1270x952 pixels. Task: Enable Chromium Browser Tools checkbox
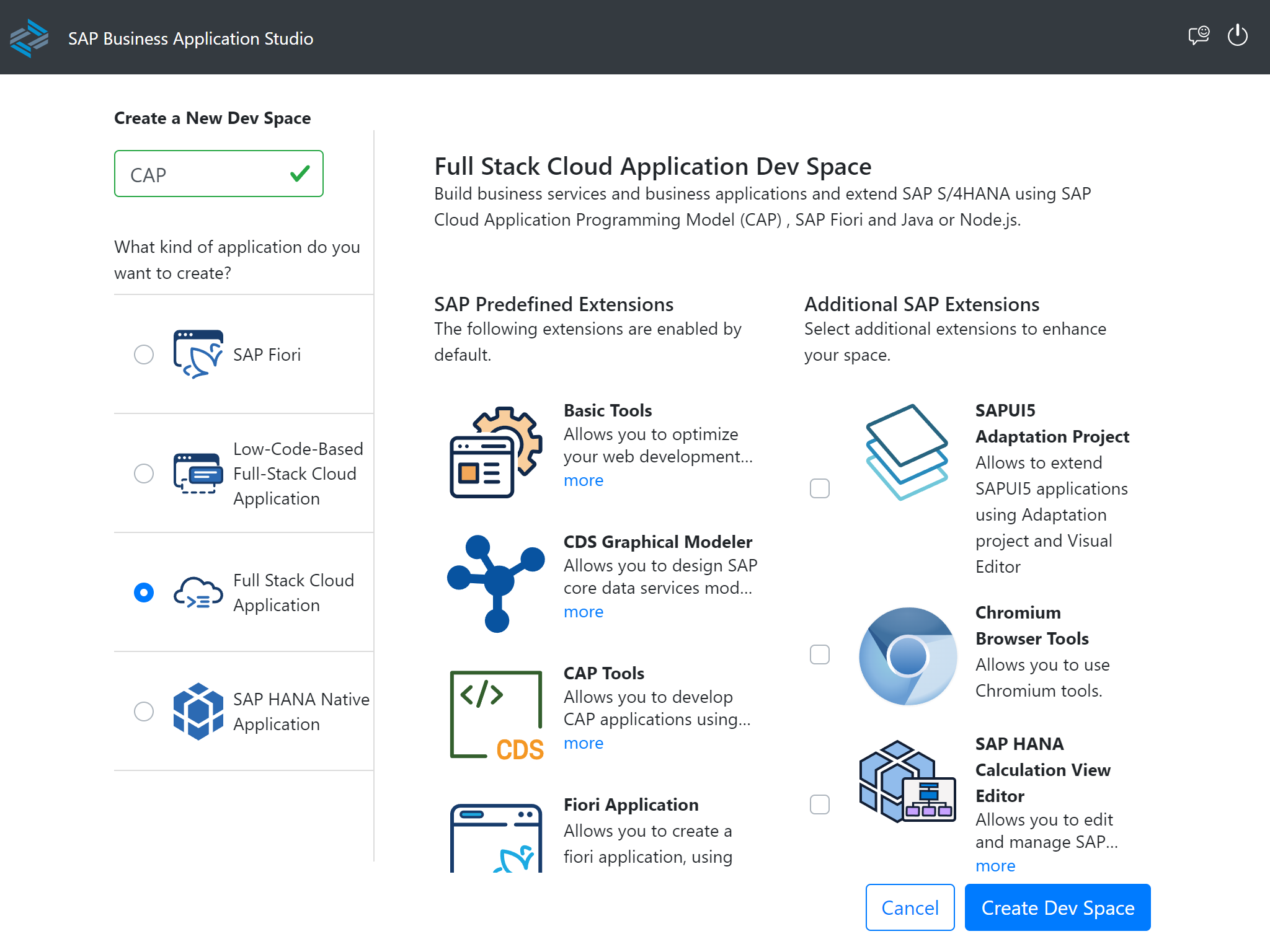[x=820, y=654]
